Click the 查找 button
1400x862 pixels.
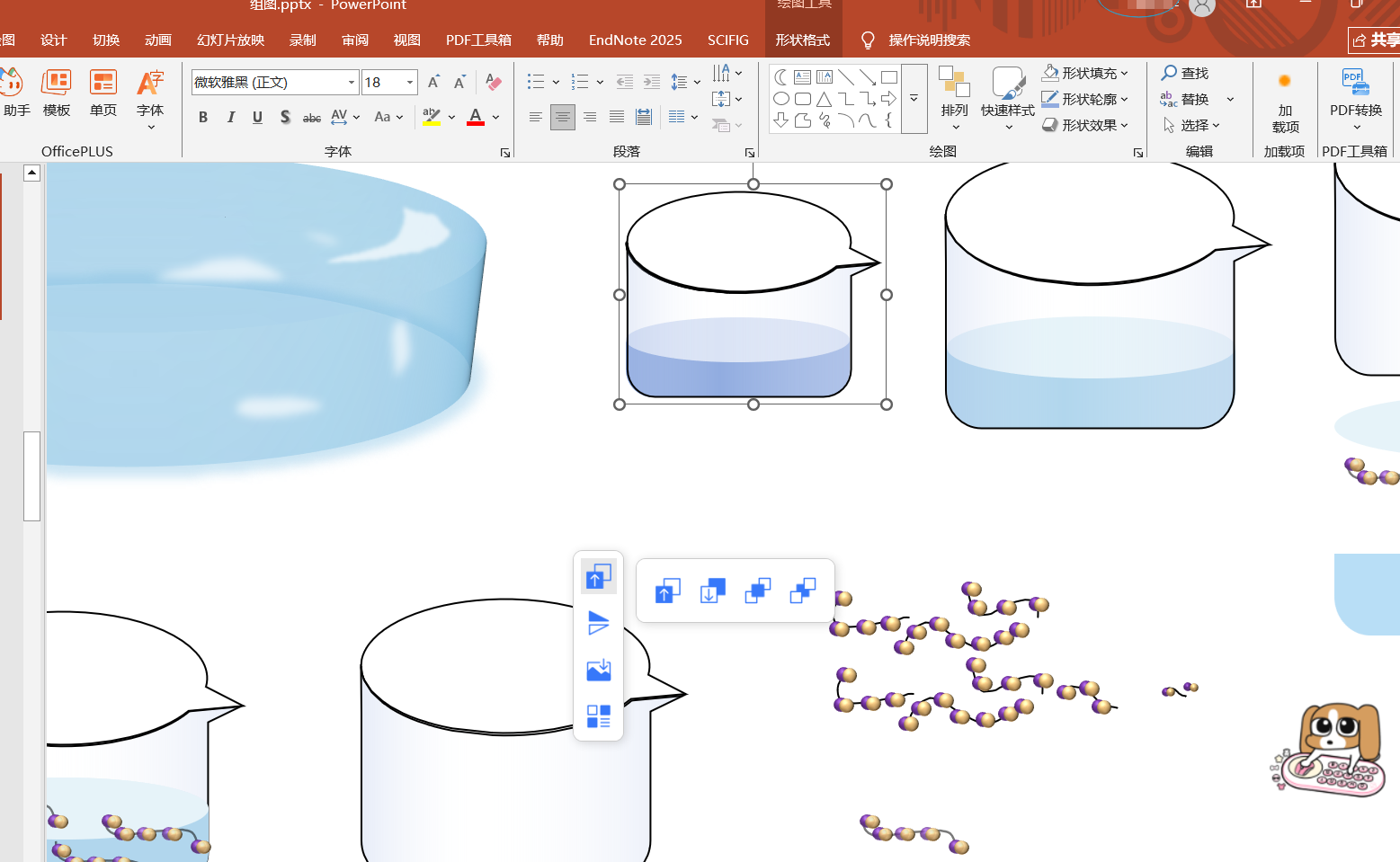[x=1185, y=73]
